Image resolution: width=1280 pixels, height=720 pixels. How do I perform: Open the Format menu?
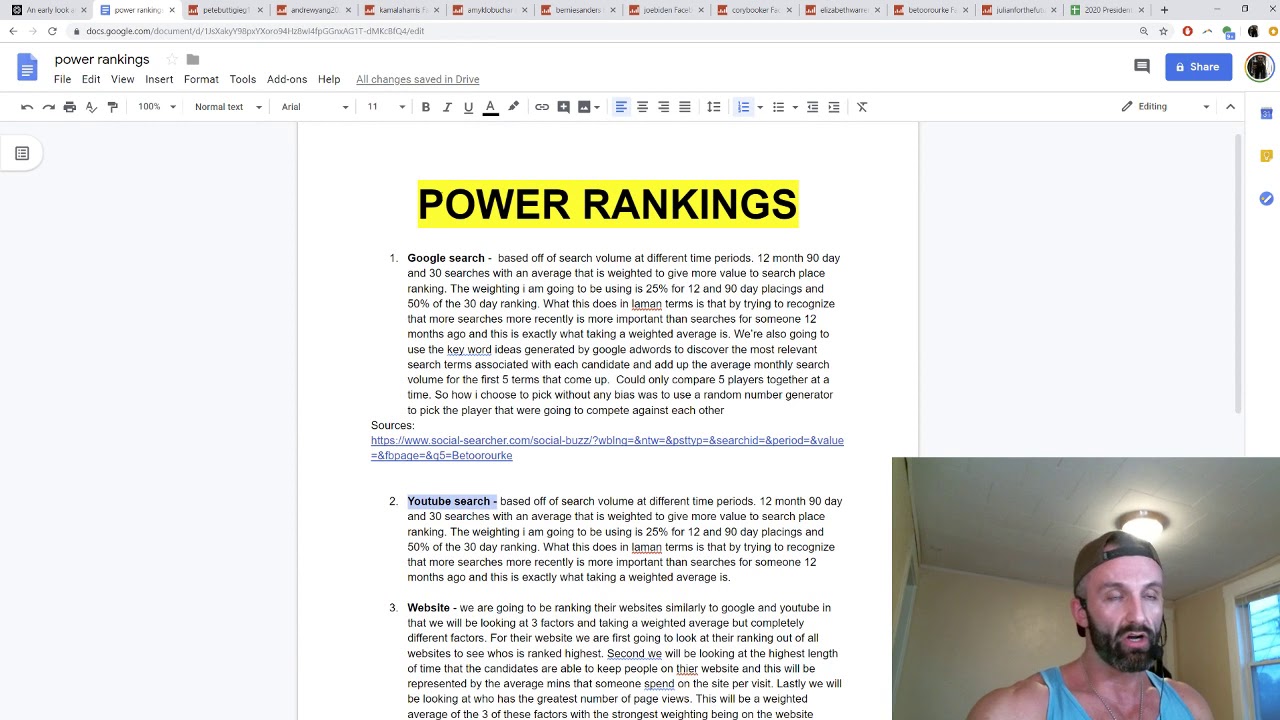(201, 80)
